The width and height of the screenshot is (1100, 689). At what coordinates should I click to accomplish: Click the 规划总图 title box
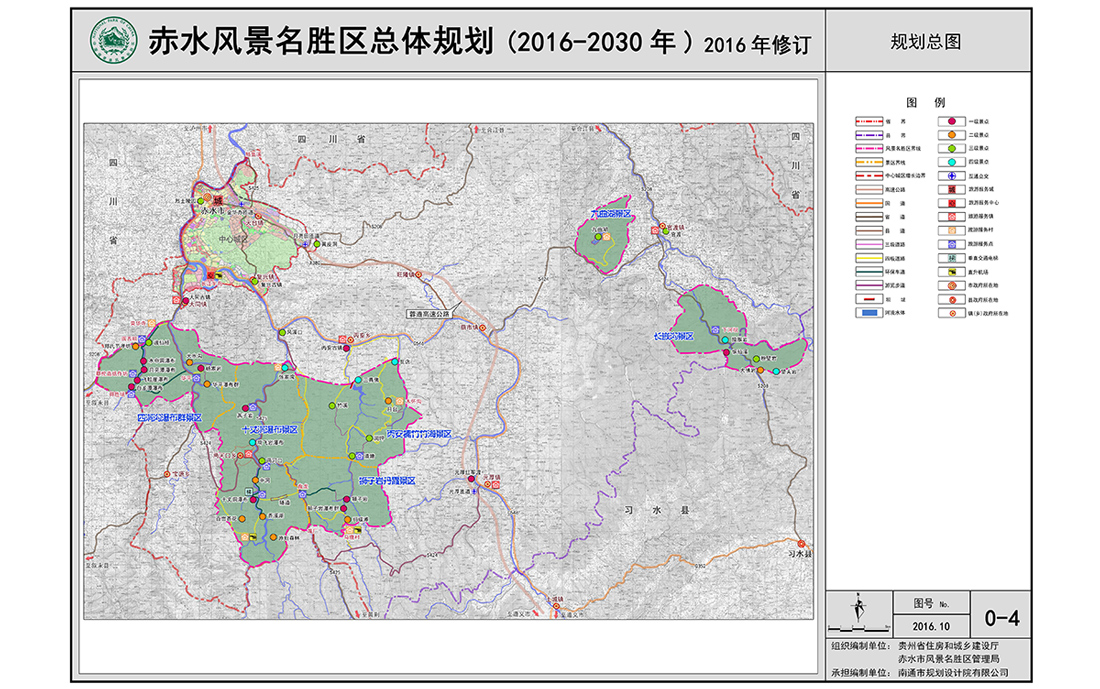[x=926, y=42]
